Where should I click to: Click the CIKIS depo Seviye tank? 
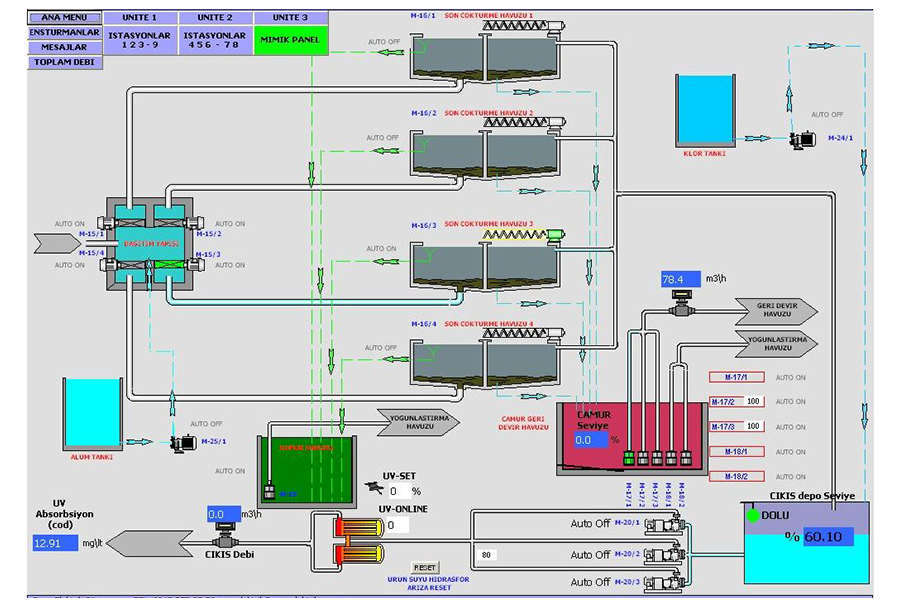pyautogui.click(x=806, y=543)
